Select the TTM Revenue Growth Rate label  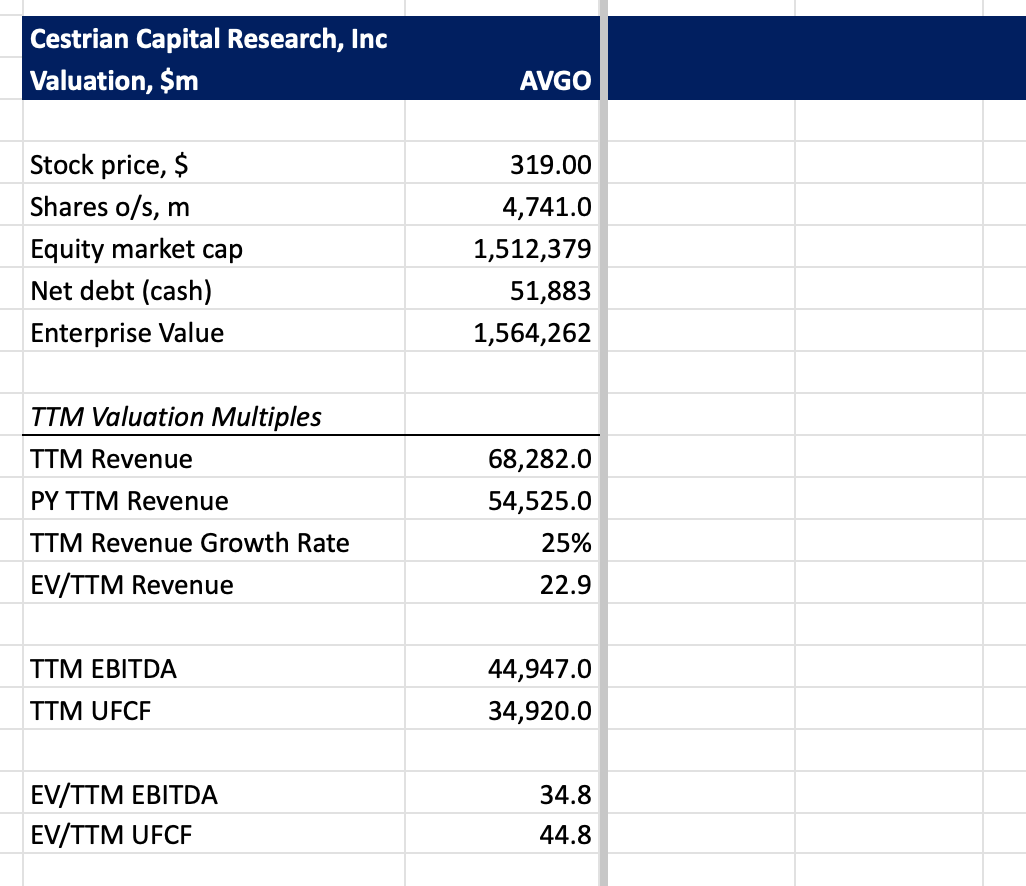click(x=189, y=542)
